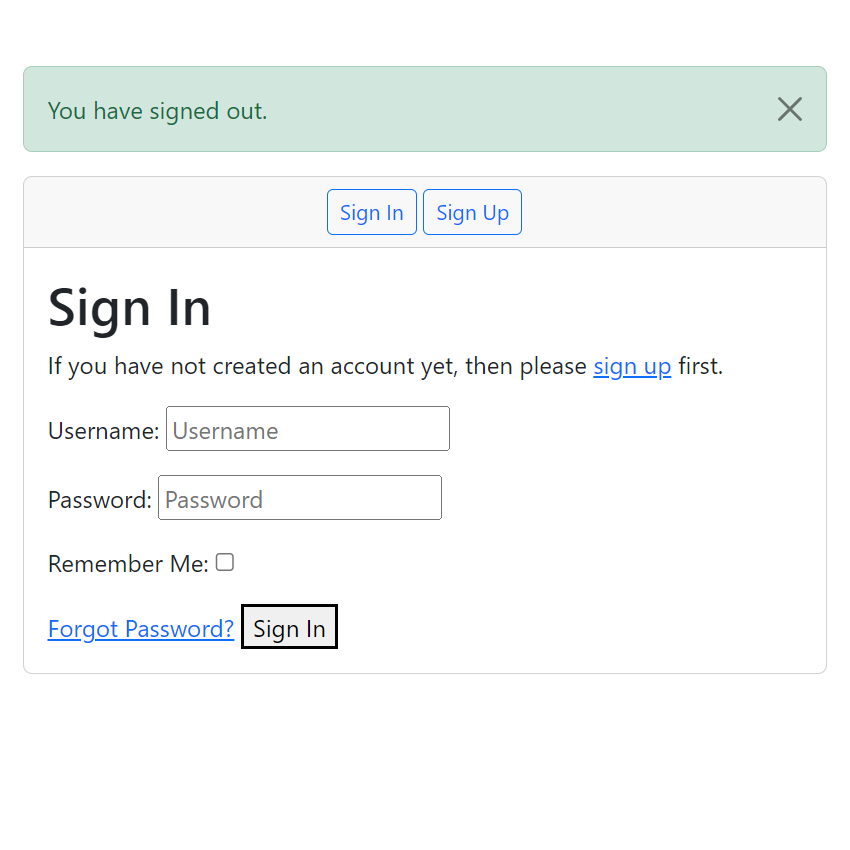Open the Forgot Password? link
Screen dimensions: 850x850
point(141,629)
